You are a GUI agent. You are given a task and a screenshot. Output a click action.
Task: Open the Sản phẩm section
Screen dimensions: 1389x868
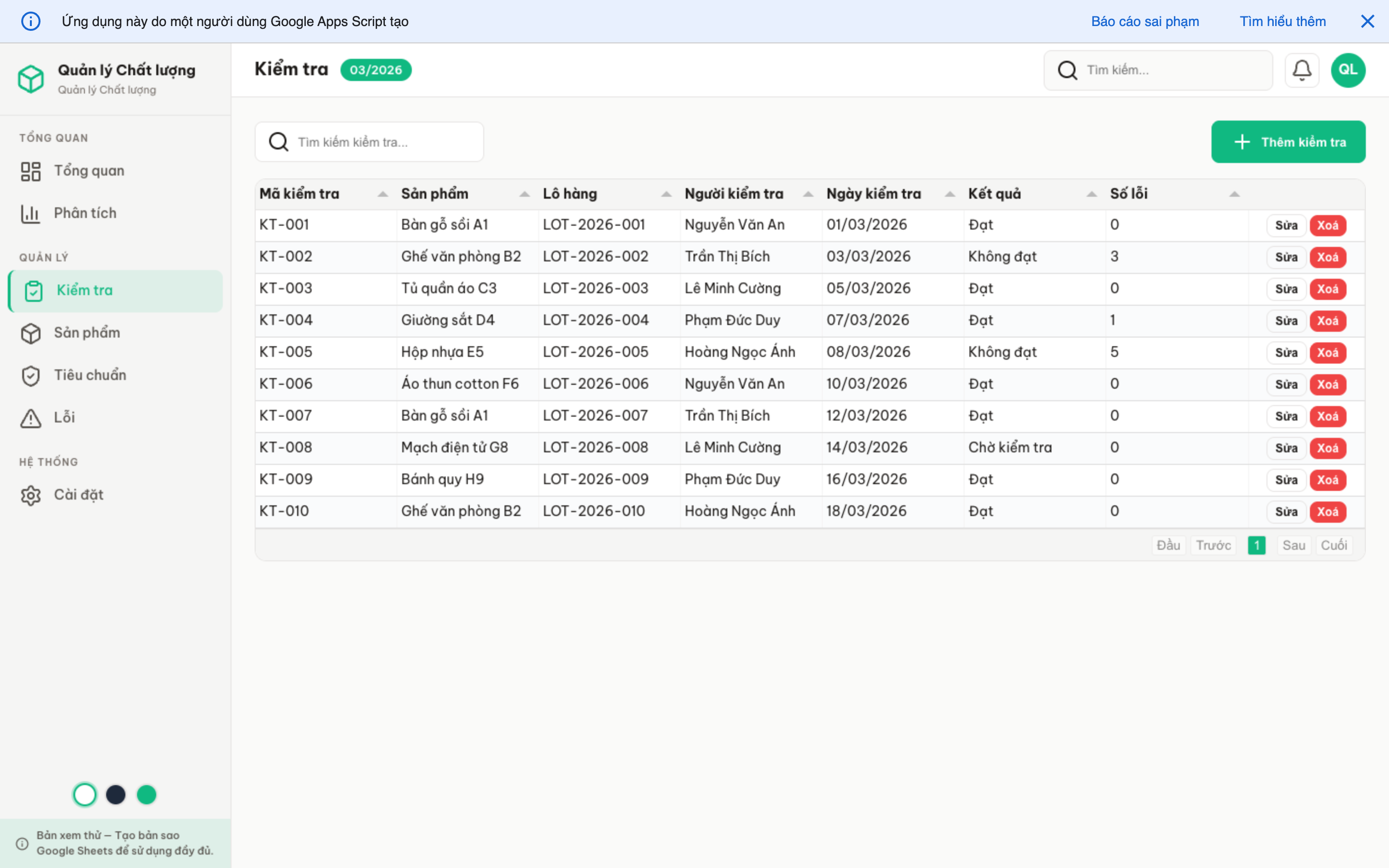(x=87, y=333)
